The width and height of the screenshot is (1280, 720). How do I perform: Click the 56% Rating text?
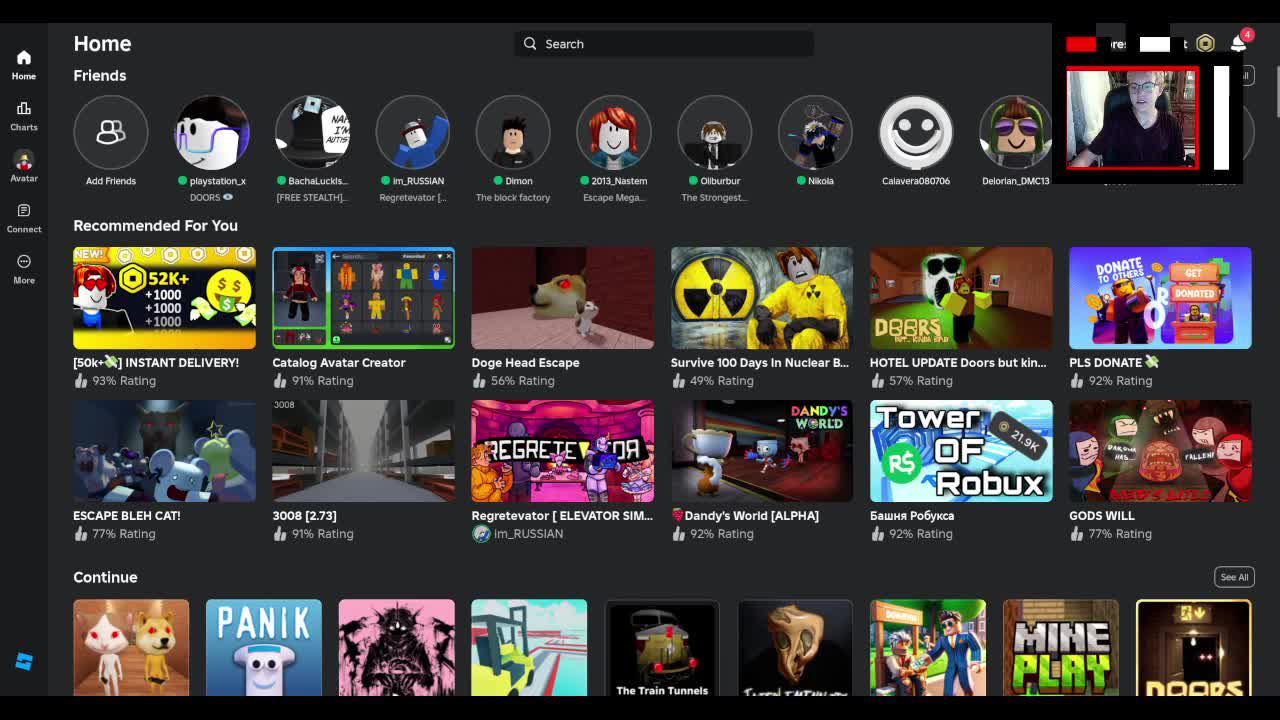pyautogui.click(x=522, y=381)
